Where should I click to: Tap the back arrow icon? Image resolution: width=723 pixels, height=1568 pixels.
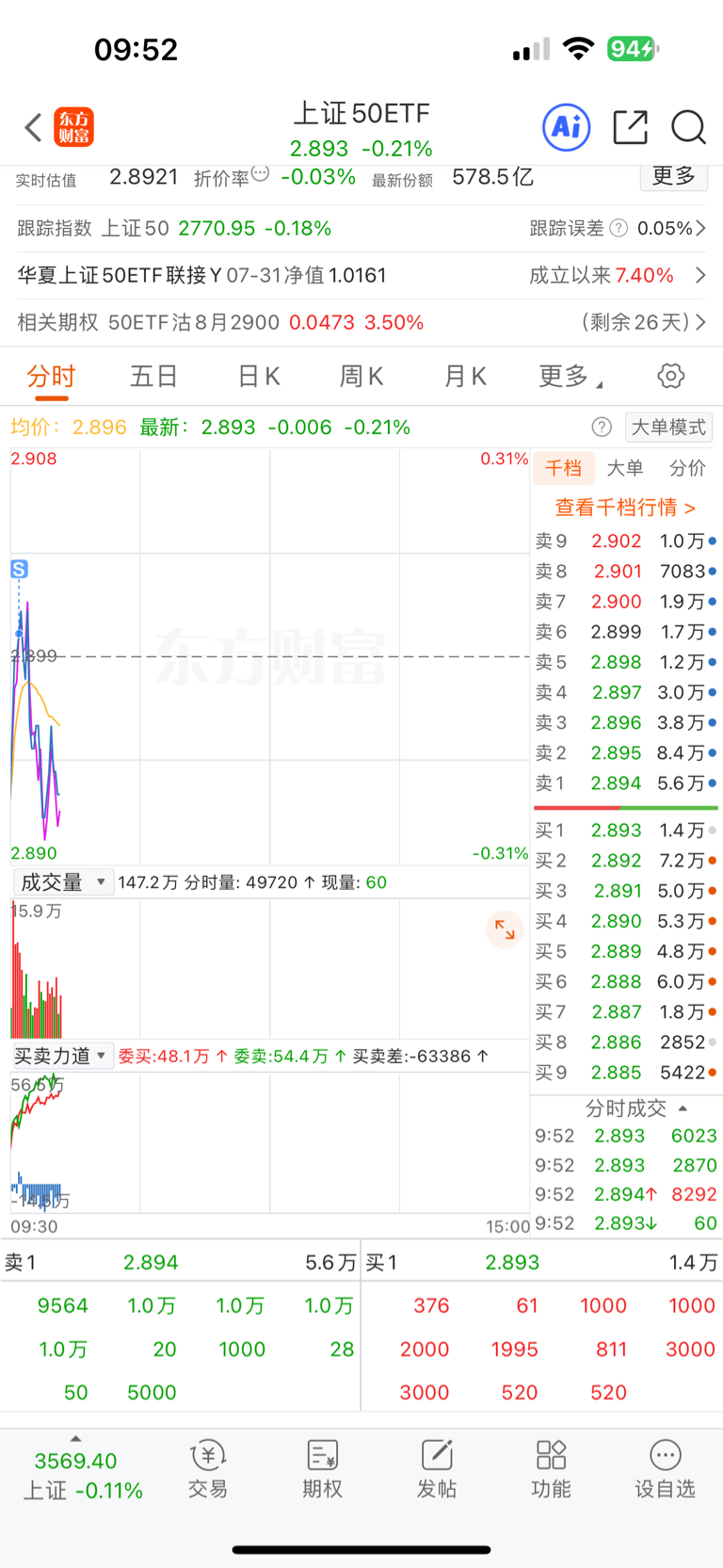click(x=34, y=127)
